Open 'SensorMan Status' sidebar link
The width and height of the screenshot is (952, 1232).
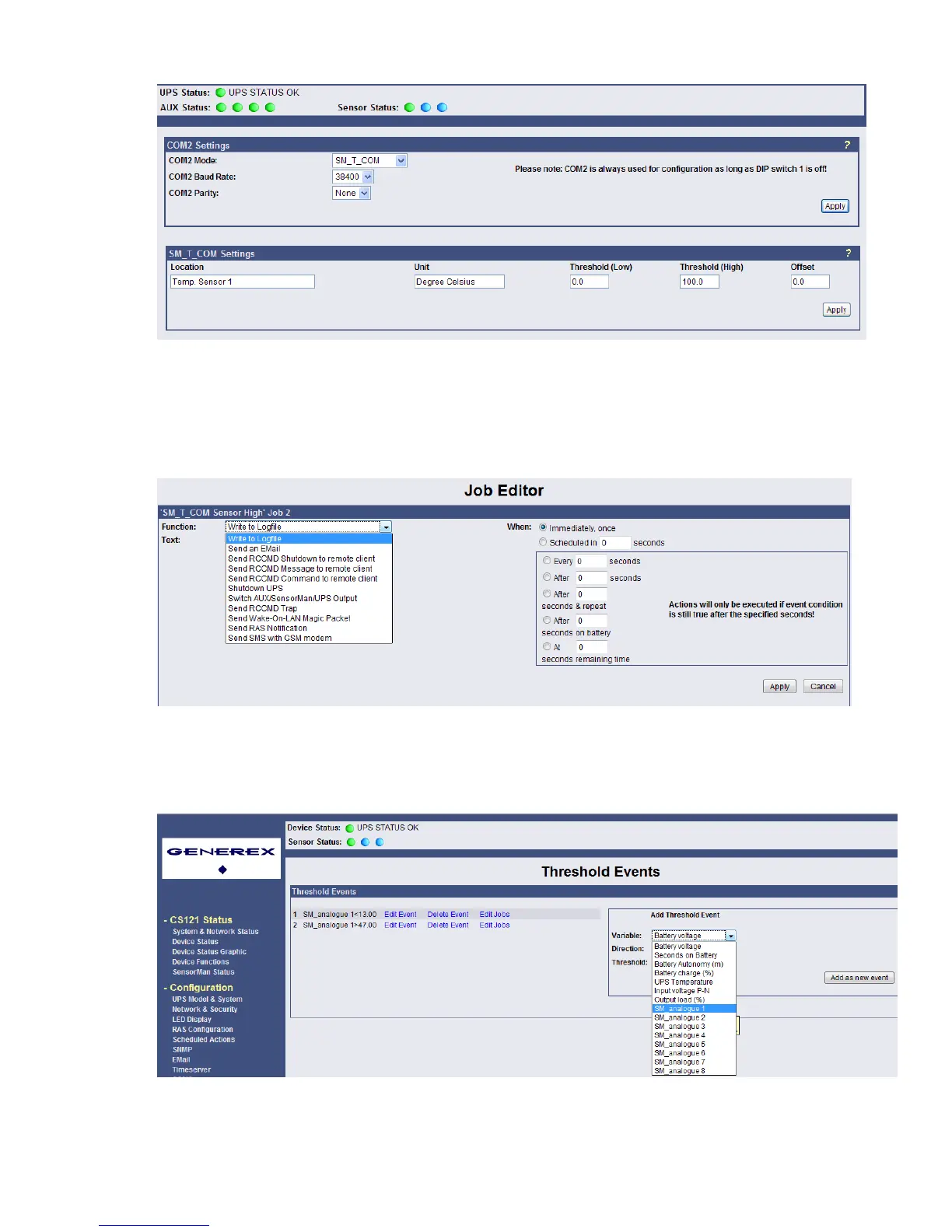[203, 972]
